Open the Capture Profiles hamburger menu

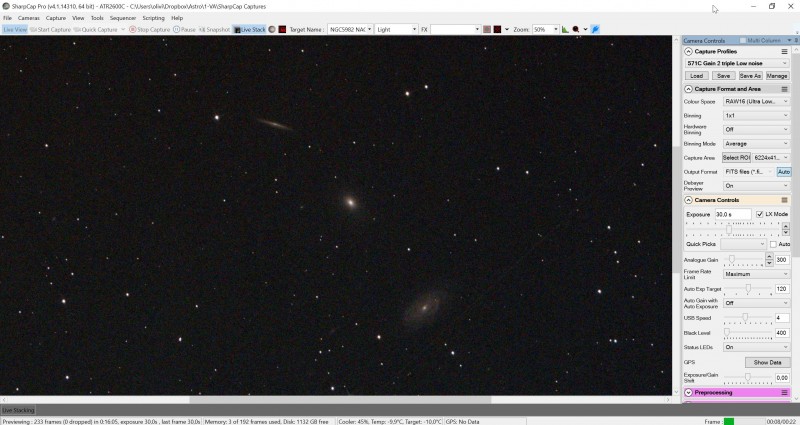pos(784,52)
